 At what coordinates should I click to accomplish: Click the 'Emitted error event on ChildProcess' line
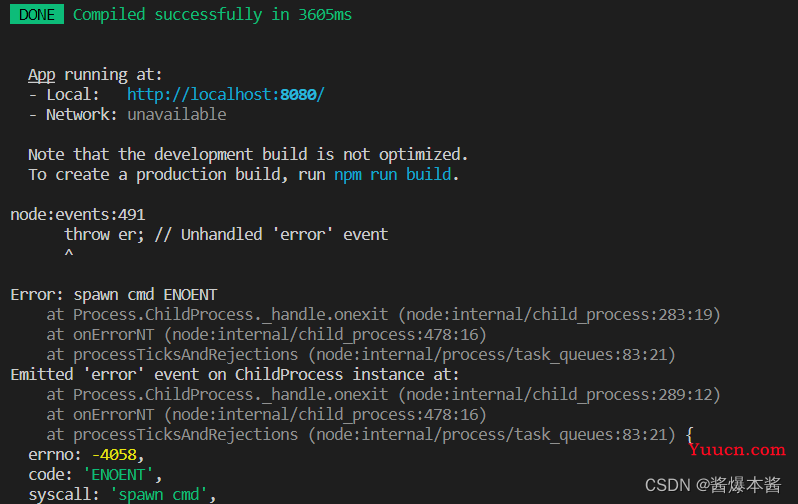point(235,375)
